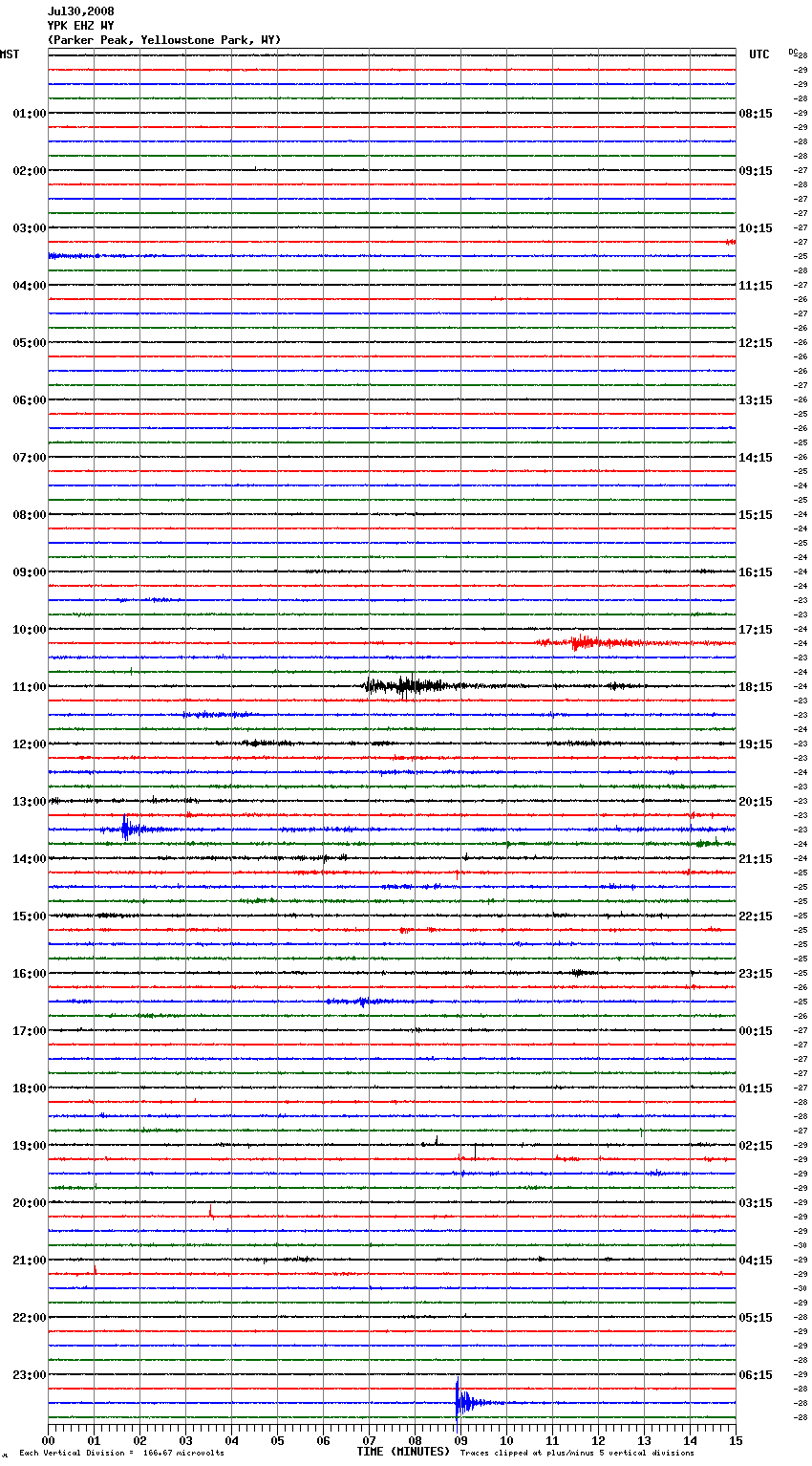Viewport: 812px width, 1466px height.
Task: Click the '00:15' UTC time label
Action: point(756,1031)
